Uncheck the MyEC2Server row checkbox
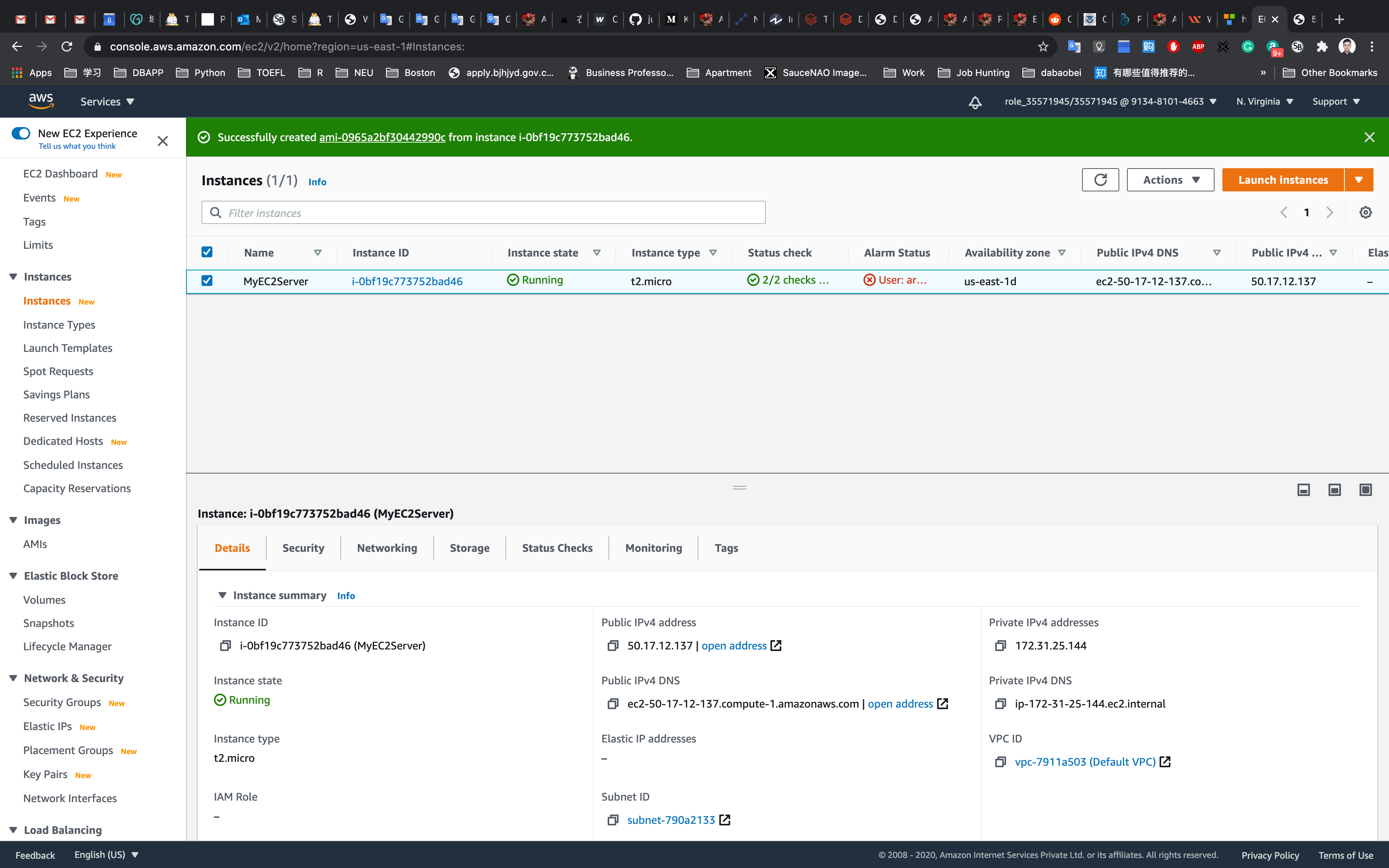The width and height of the screenshot is (1389, 868). (207, 281)
